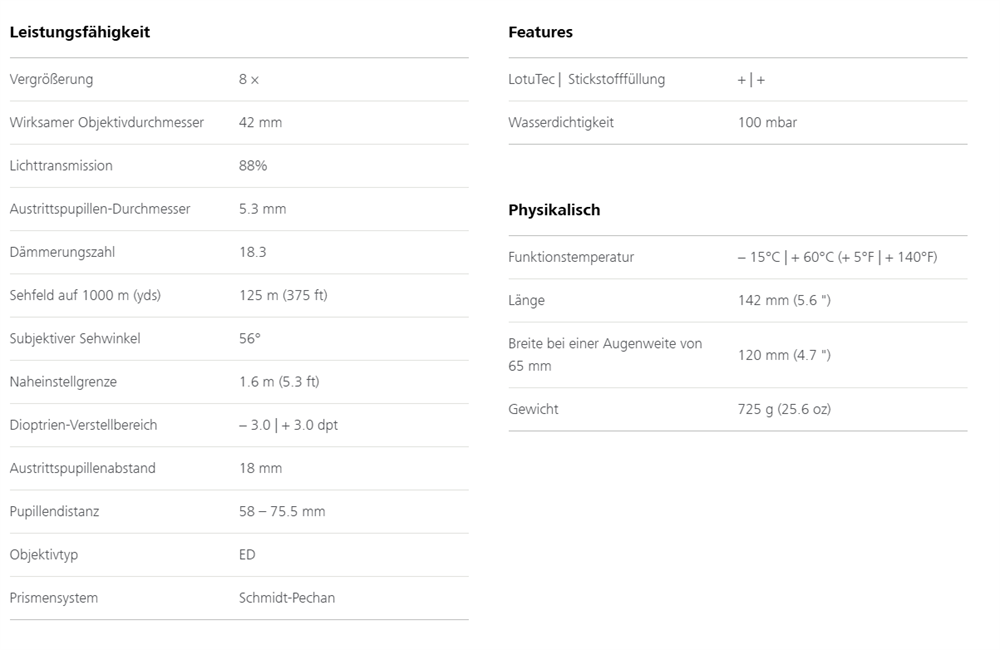The height and width of the screenshot is (650, 1000).
Task: Select the Länge value 142 mm
Action: pyautogui.click(x=784, y=300)
